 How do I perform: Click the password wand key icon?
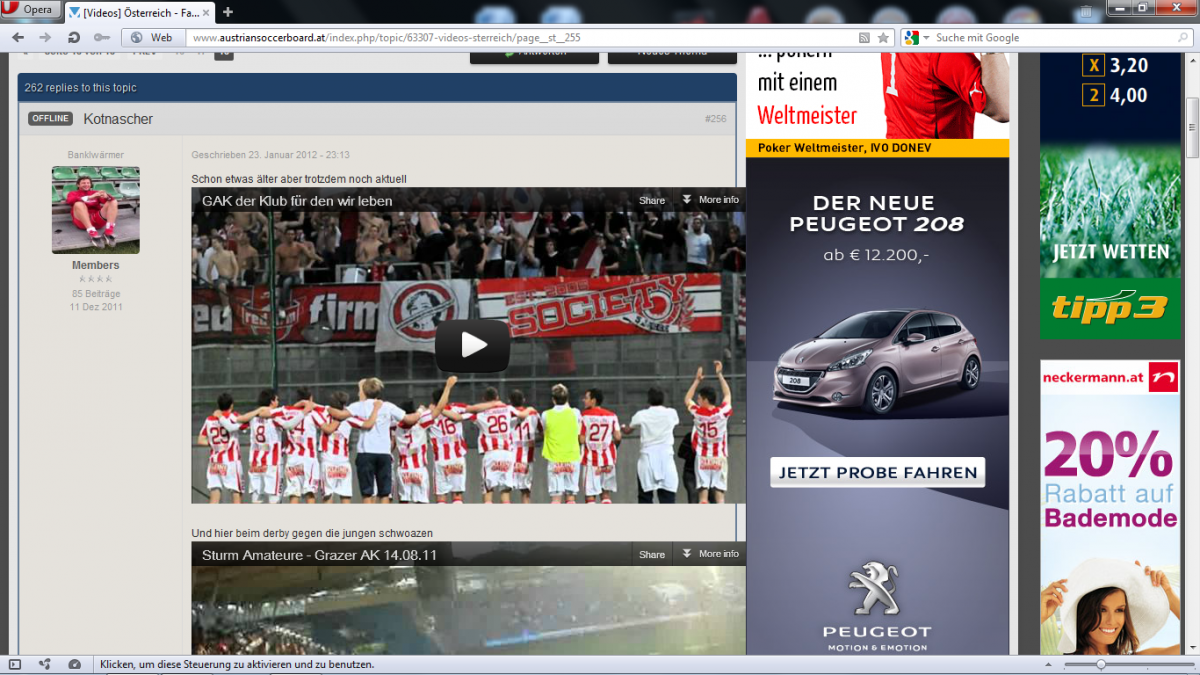coord(102,37)
